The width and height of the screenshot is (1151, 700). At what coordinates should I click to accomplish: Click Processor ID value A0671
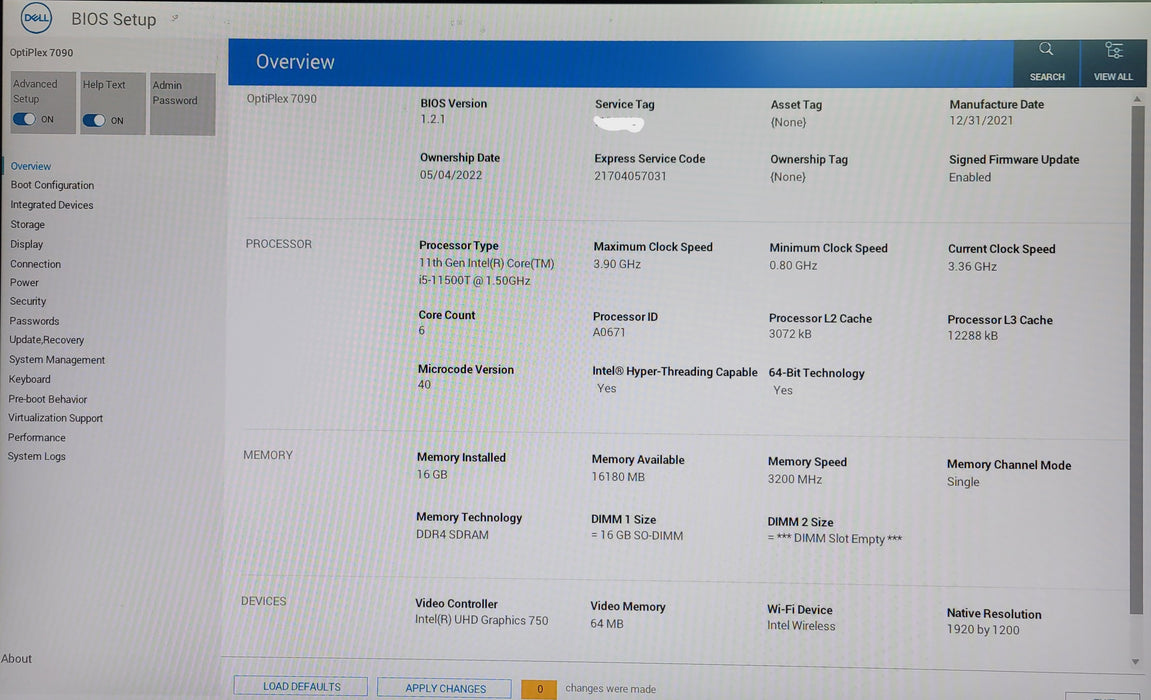coord(609,332)
